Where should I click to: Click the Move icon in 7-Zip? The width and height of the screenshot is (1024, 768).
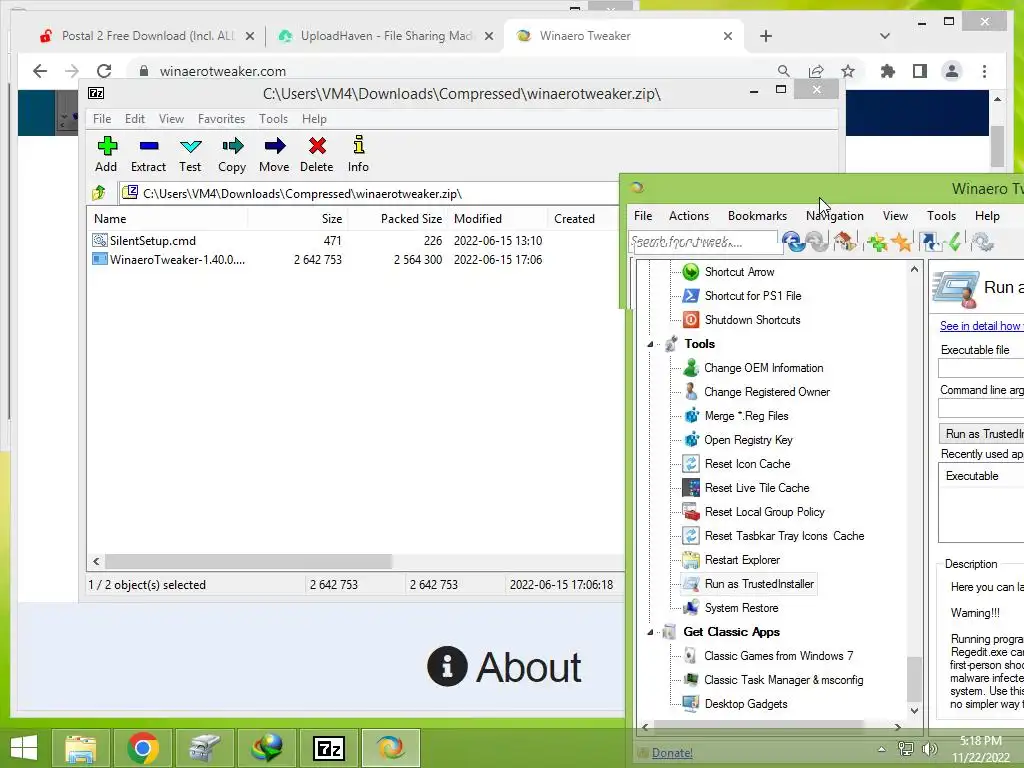coord(275,146)
